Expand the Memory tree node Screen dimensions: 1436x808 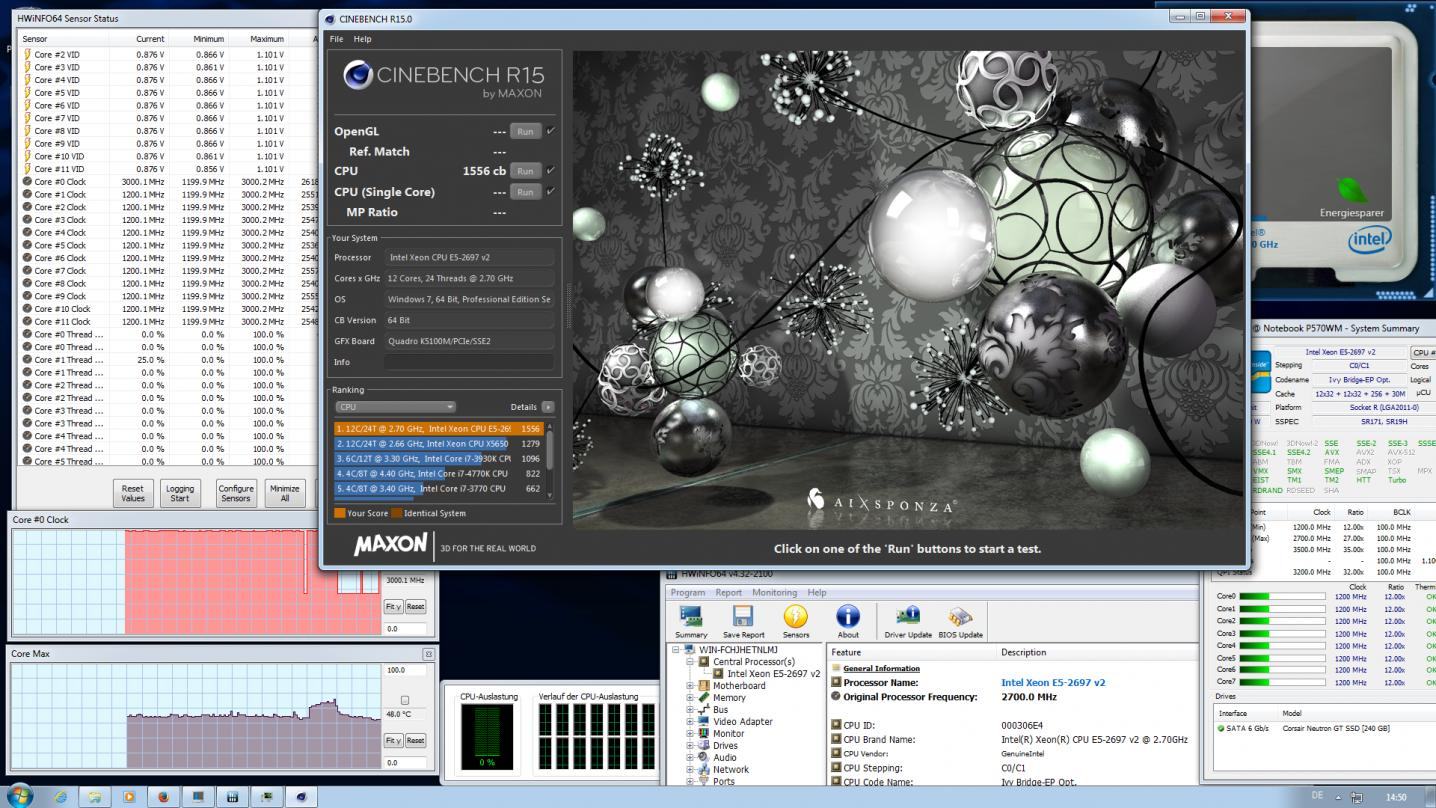tap(690, 698)
